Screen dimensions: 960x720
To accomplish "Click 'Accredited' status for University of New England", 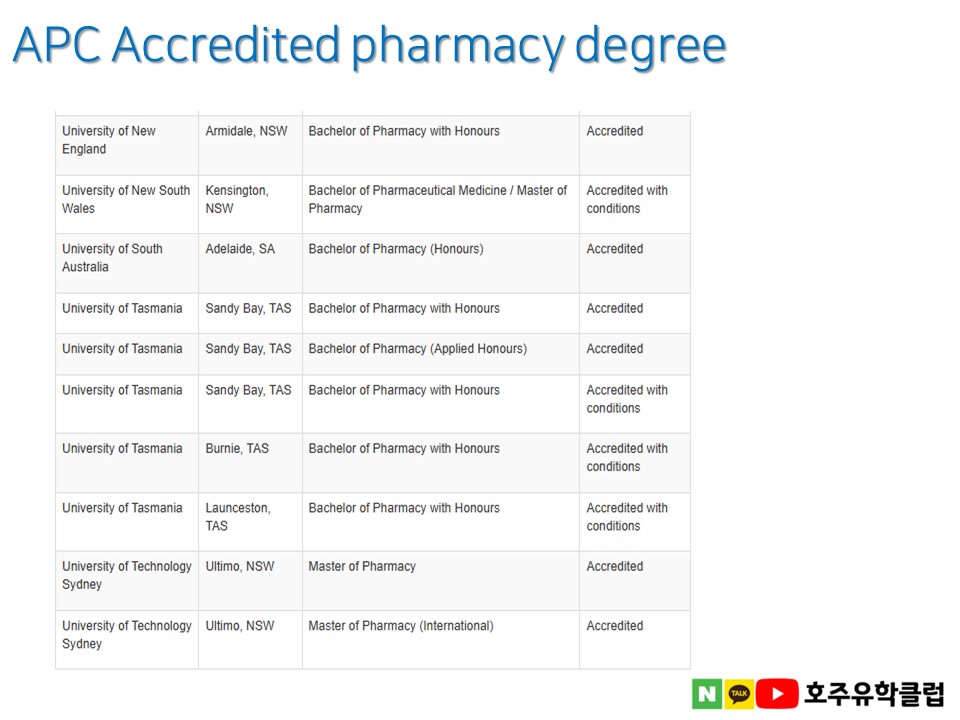I will [615, 131].
